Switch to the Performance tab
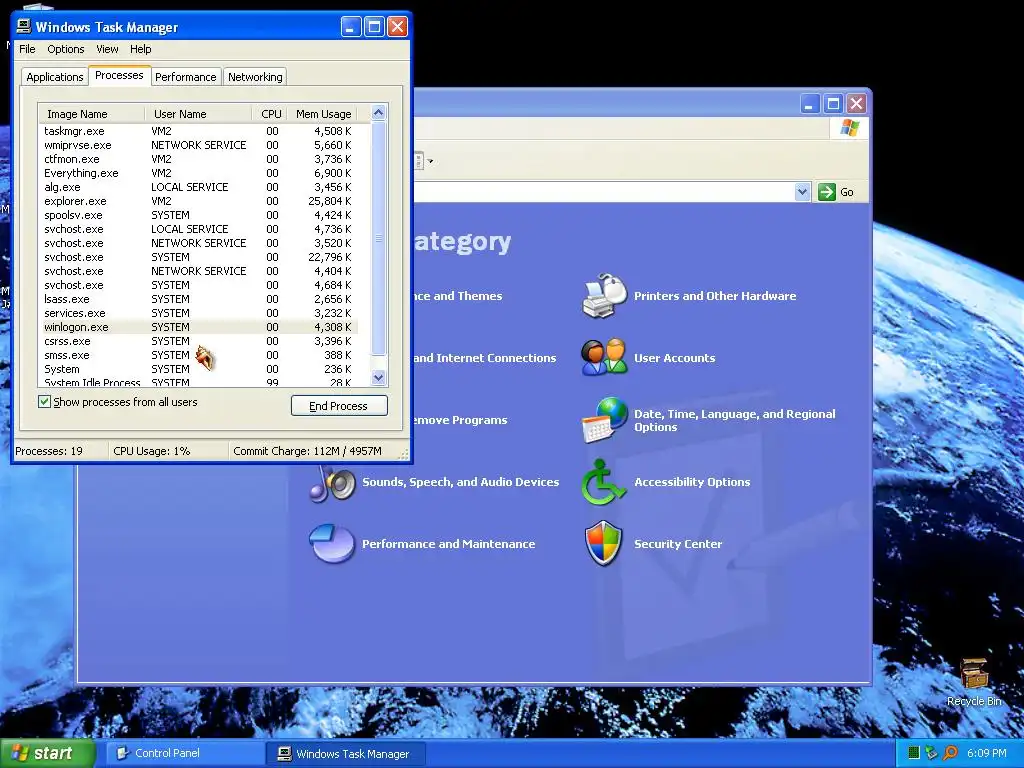1024x768 pixels. click(185, 77)
